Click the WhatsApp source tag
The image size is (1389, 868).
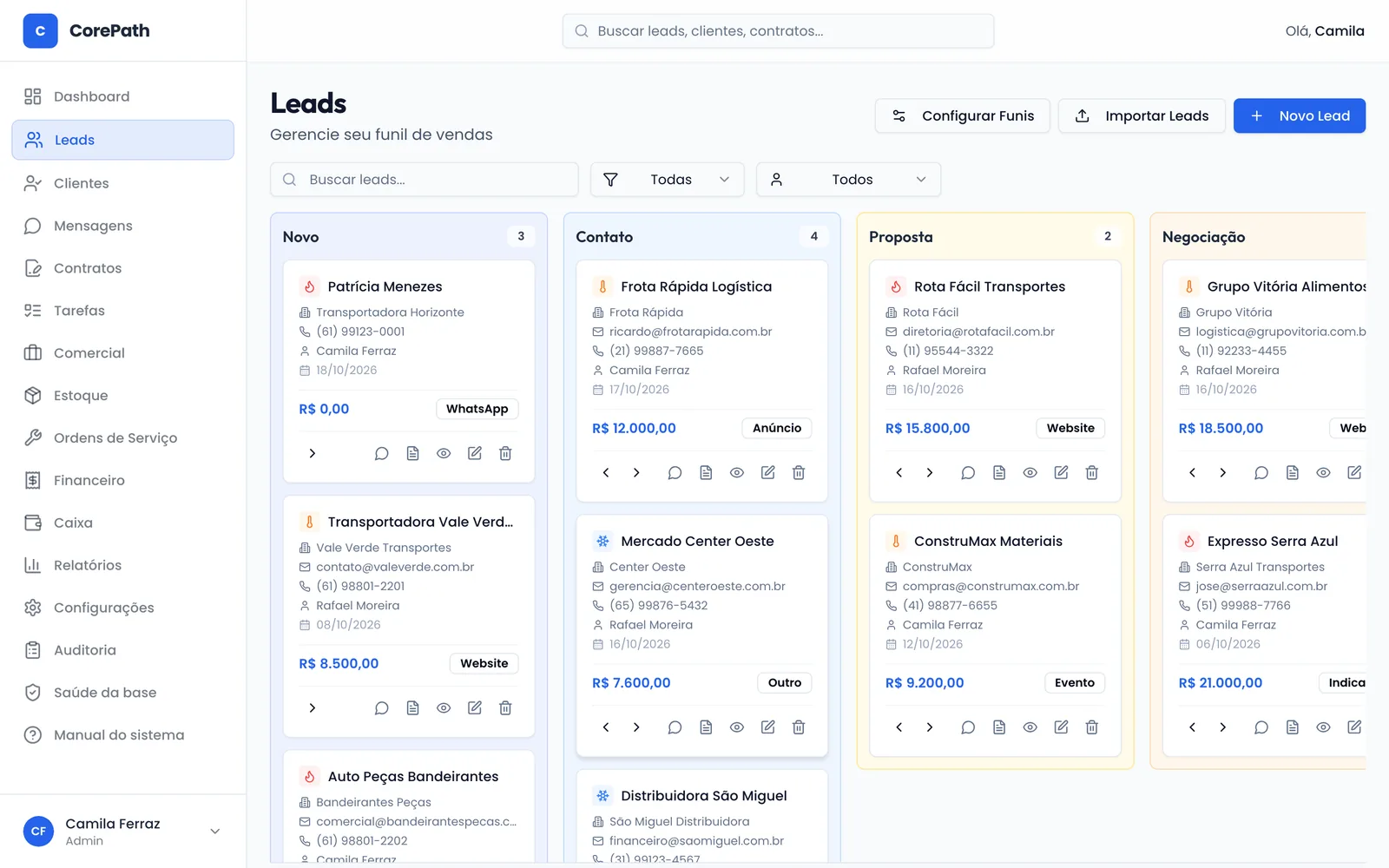[477, 409]
